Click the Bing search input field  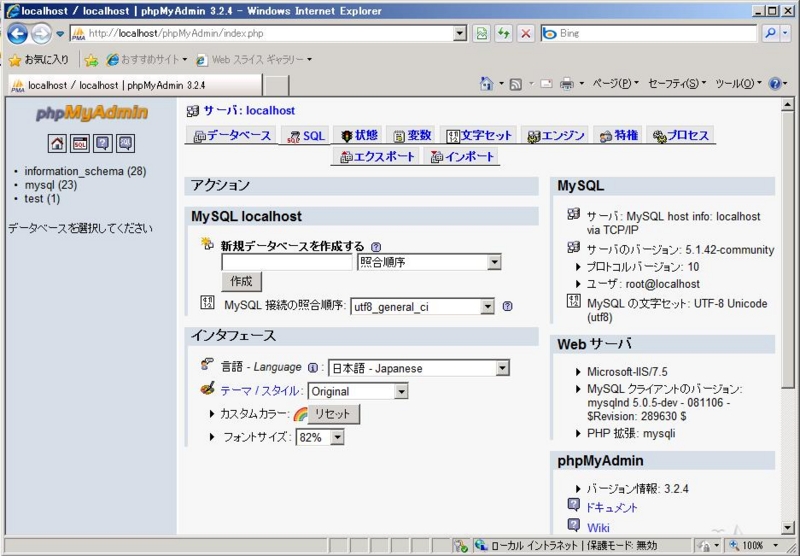point(656,34)
